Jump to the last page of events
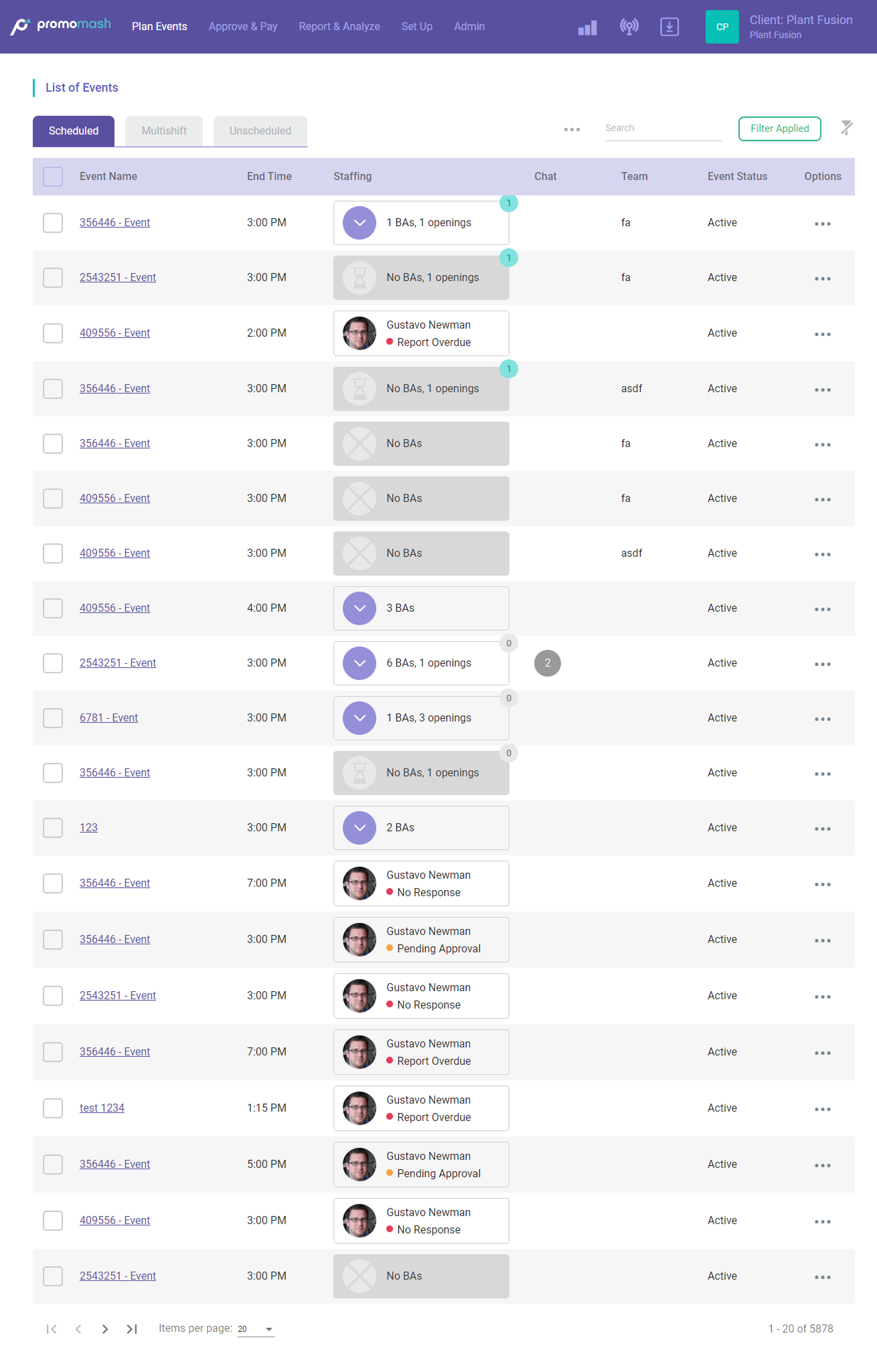 pos(132,1329)
